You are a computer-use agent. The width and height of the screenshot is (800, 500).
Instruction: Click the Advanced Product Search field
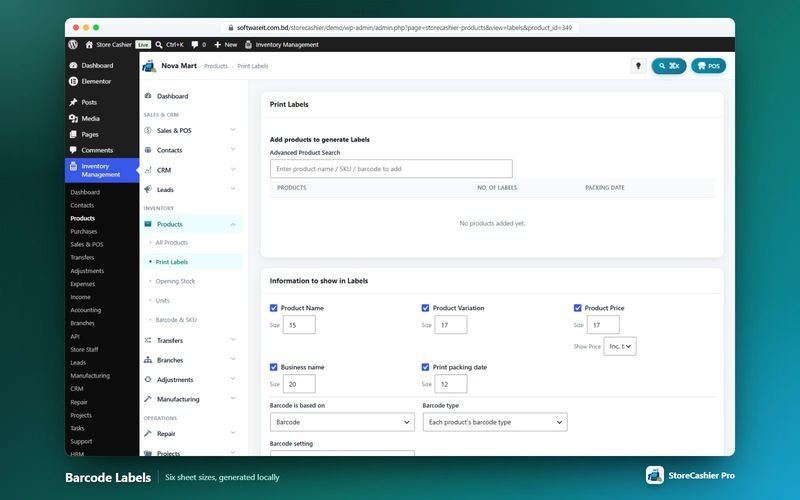391,169
